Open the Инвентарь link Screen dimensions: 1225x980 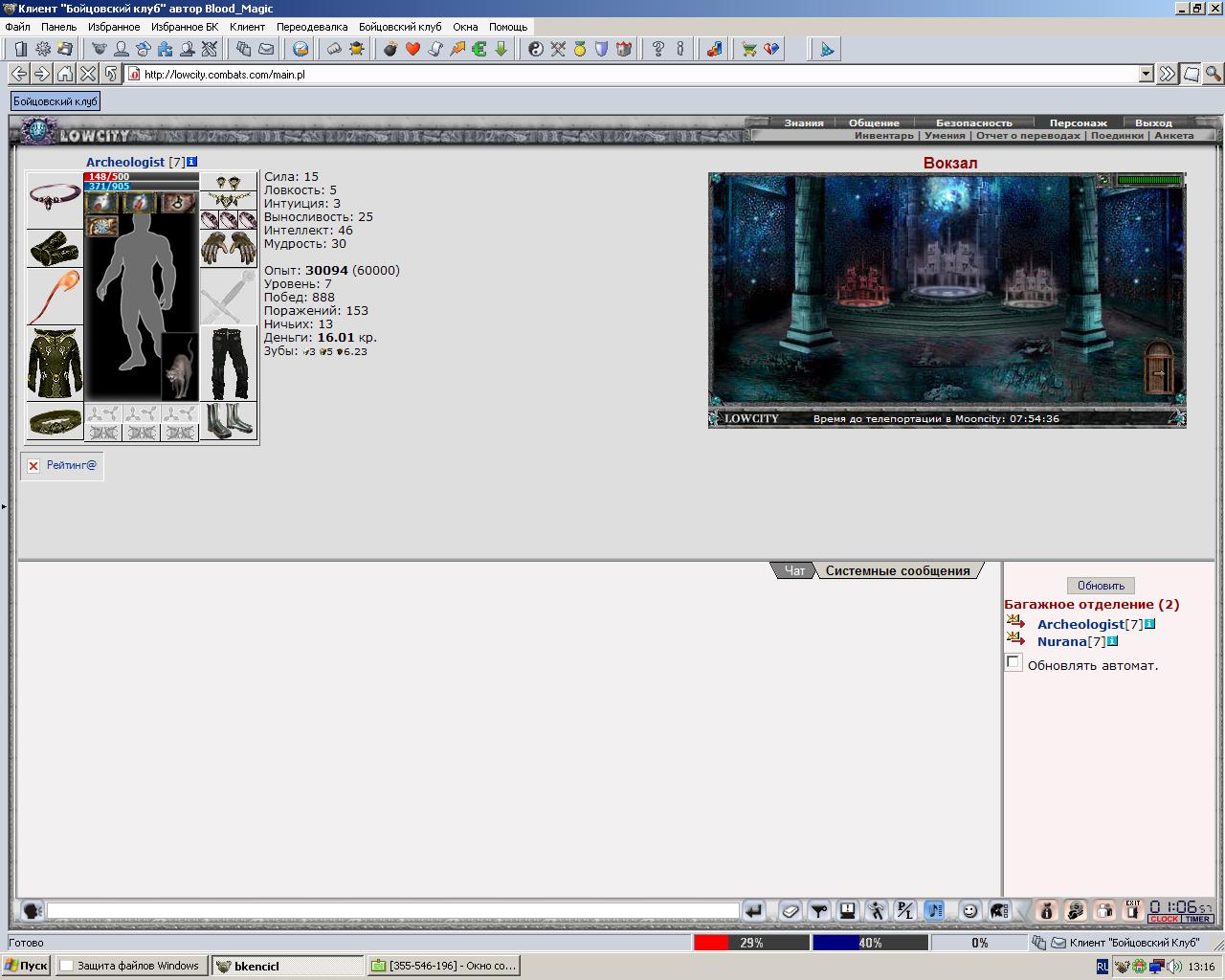pos(884,136)
